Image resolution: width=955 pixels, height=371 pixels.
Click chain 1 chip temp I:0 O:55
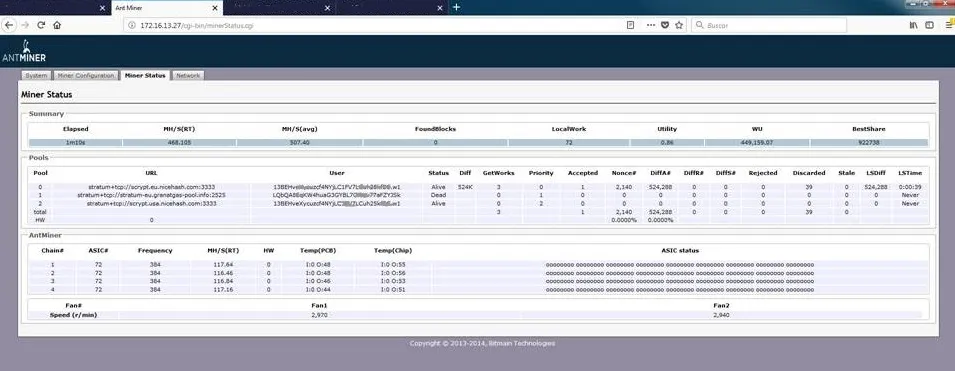pyautogui.click(x=393, y=265)
